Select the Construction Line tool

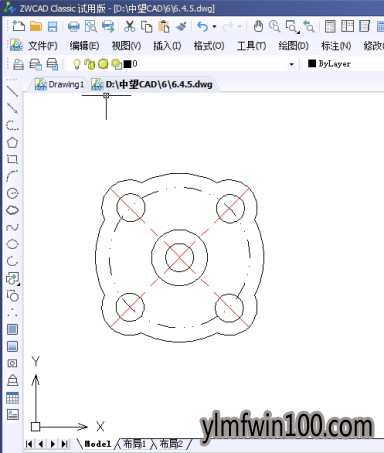click(12, 108)
